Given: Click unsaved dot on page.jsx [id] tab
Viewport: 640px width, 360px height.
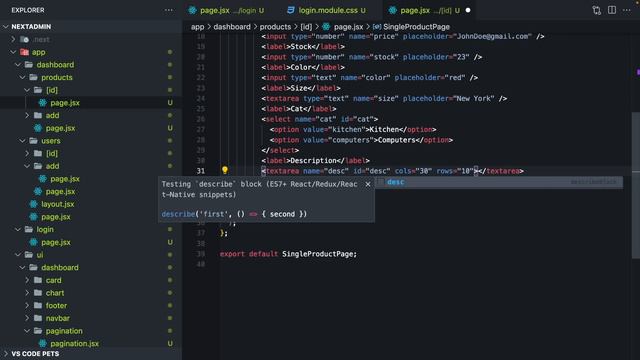Looking at the screenshot, I should click(468, 10).
